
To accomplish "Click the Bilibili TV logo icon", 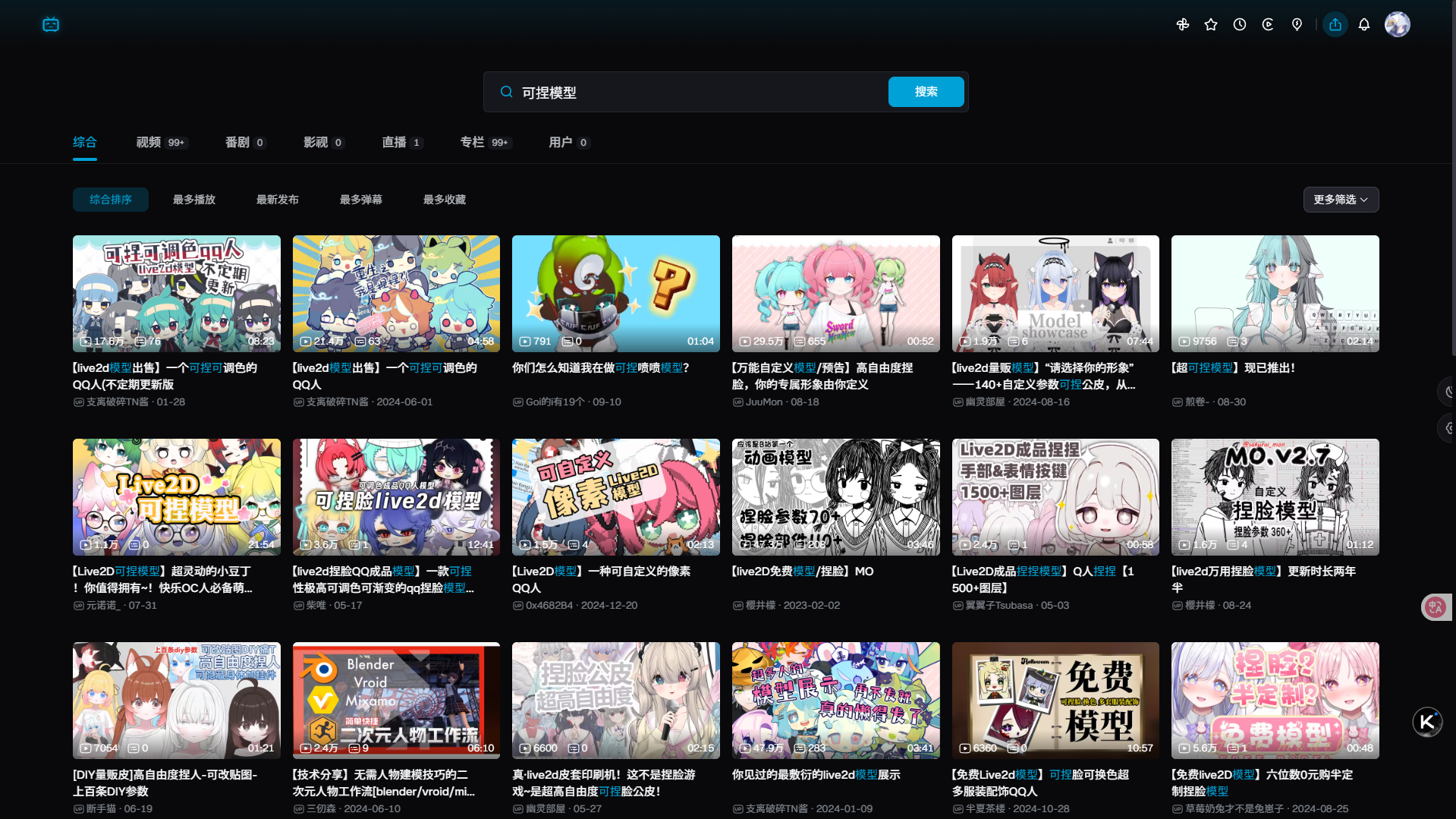I will [51, 24].
